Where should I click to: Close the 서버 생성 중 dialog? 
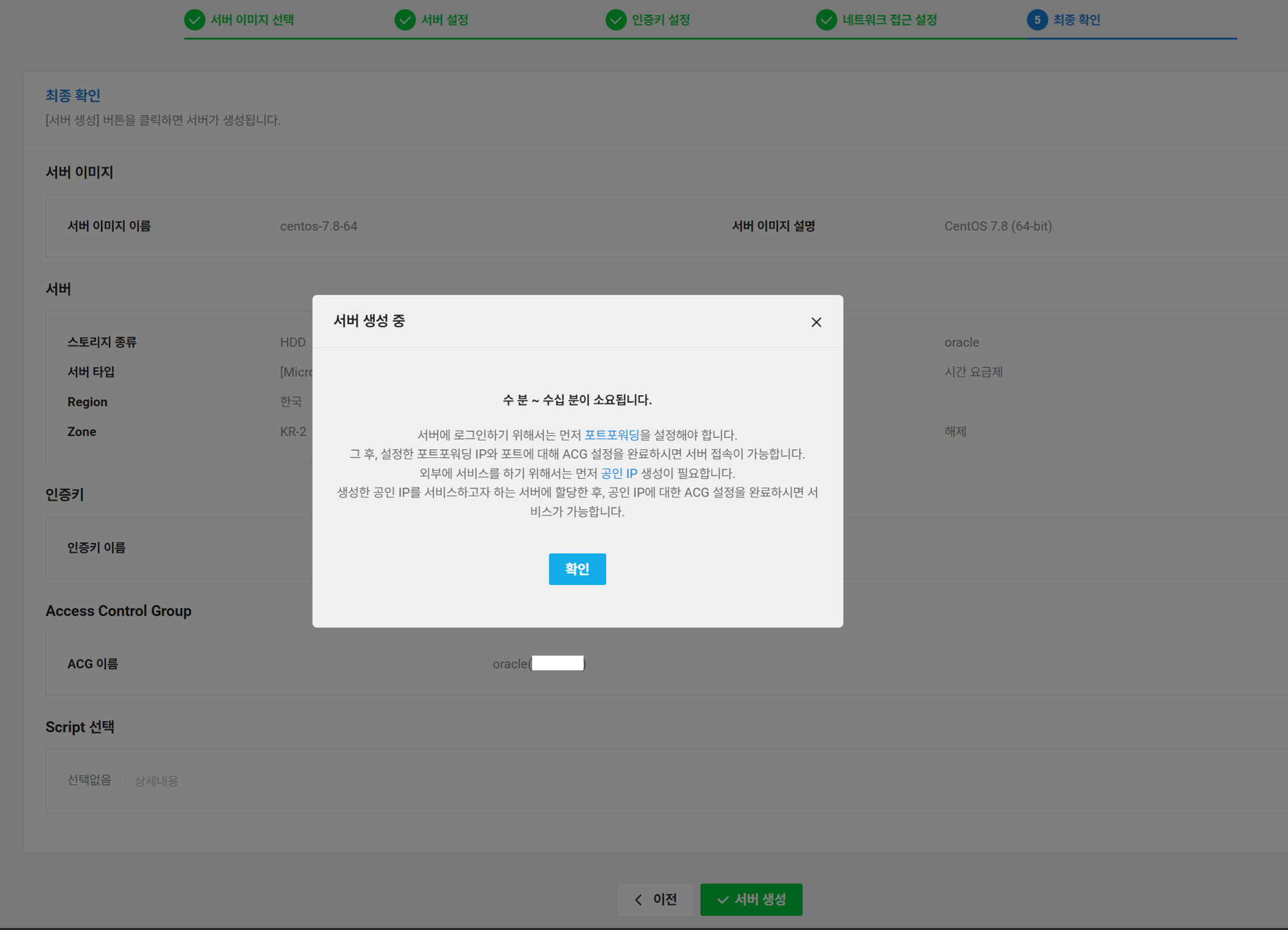pyautogui.click(x=816, y=322)
